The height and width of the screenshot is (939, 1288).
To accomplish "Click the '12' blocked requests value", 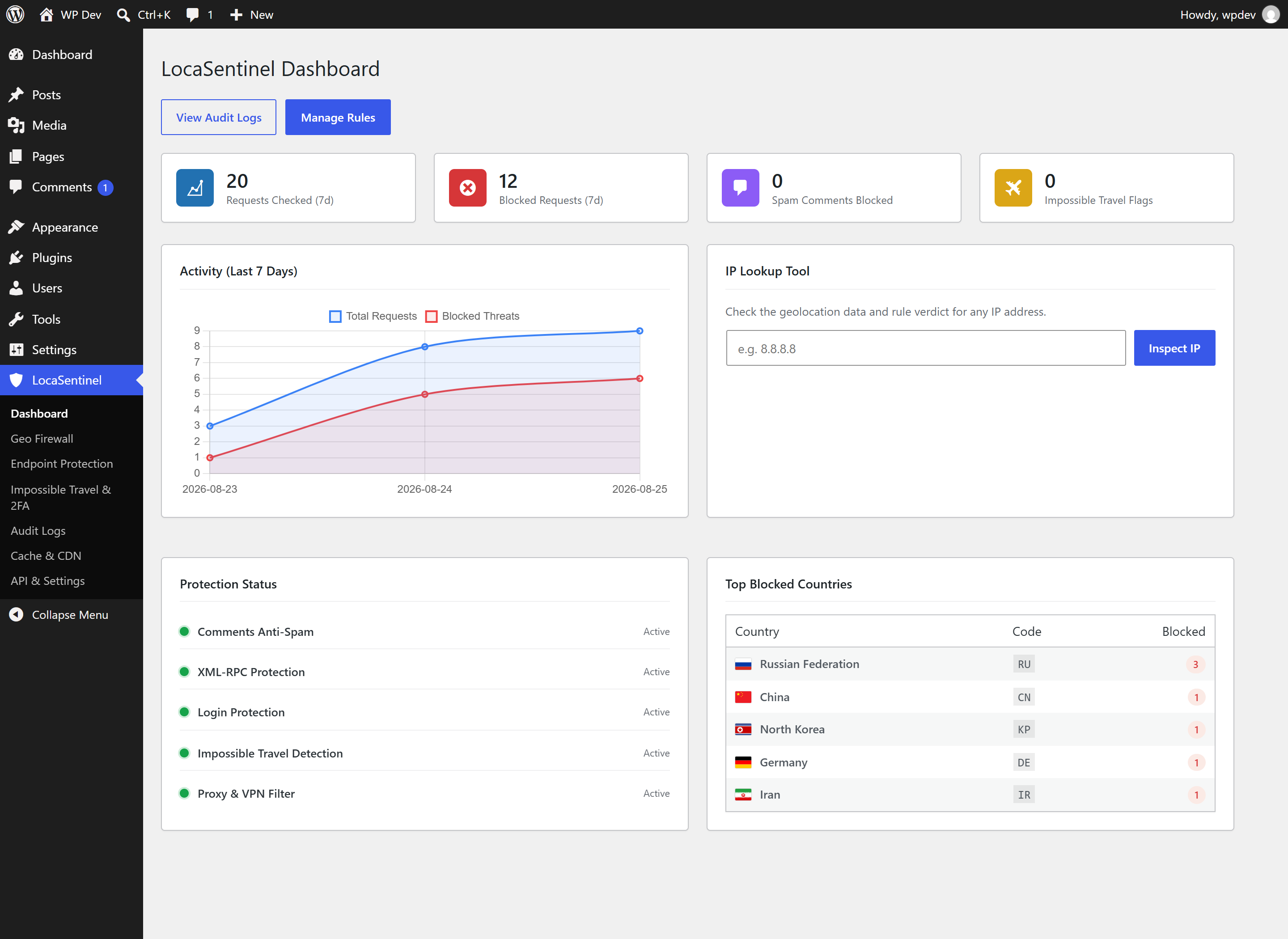I will point(508,181).
